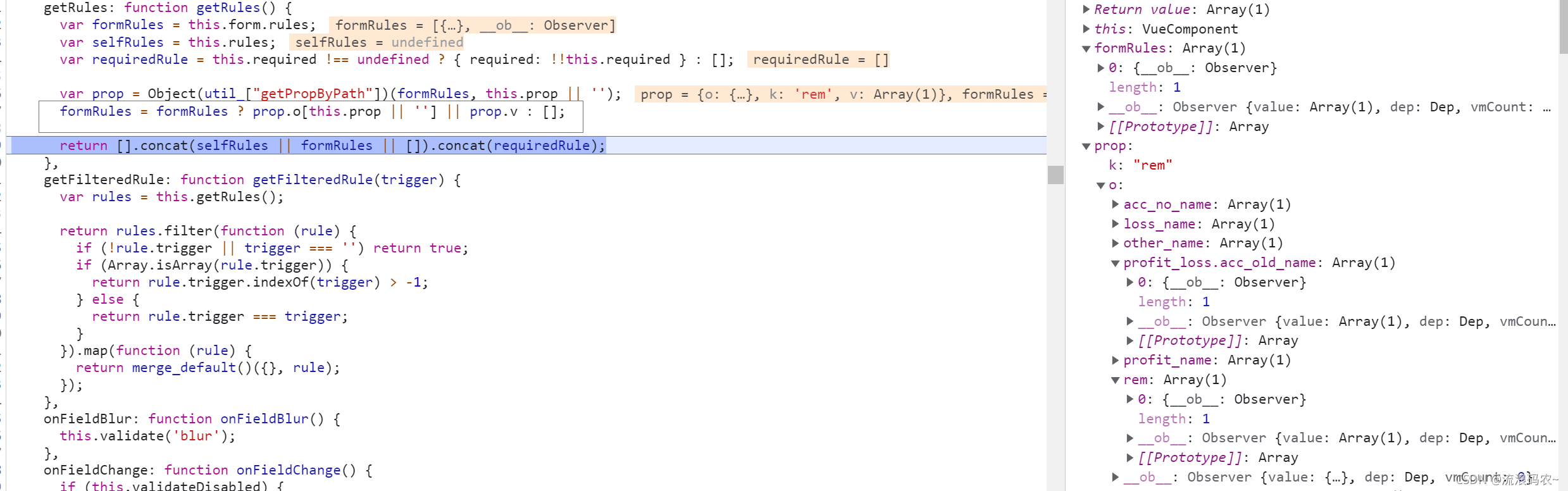
Task: Click the formRules reassignment line in the box
Action: pyautogui.click(x=312, y=112)
